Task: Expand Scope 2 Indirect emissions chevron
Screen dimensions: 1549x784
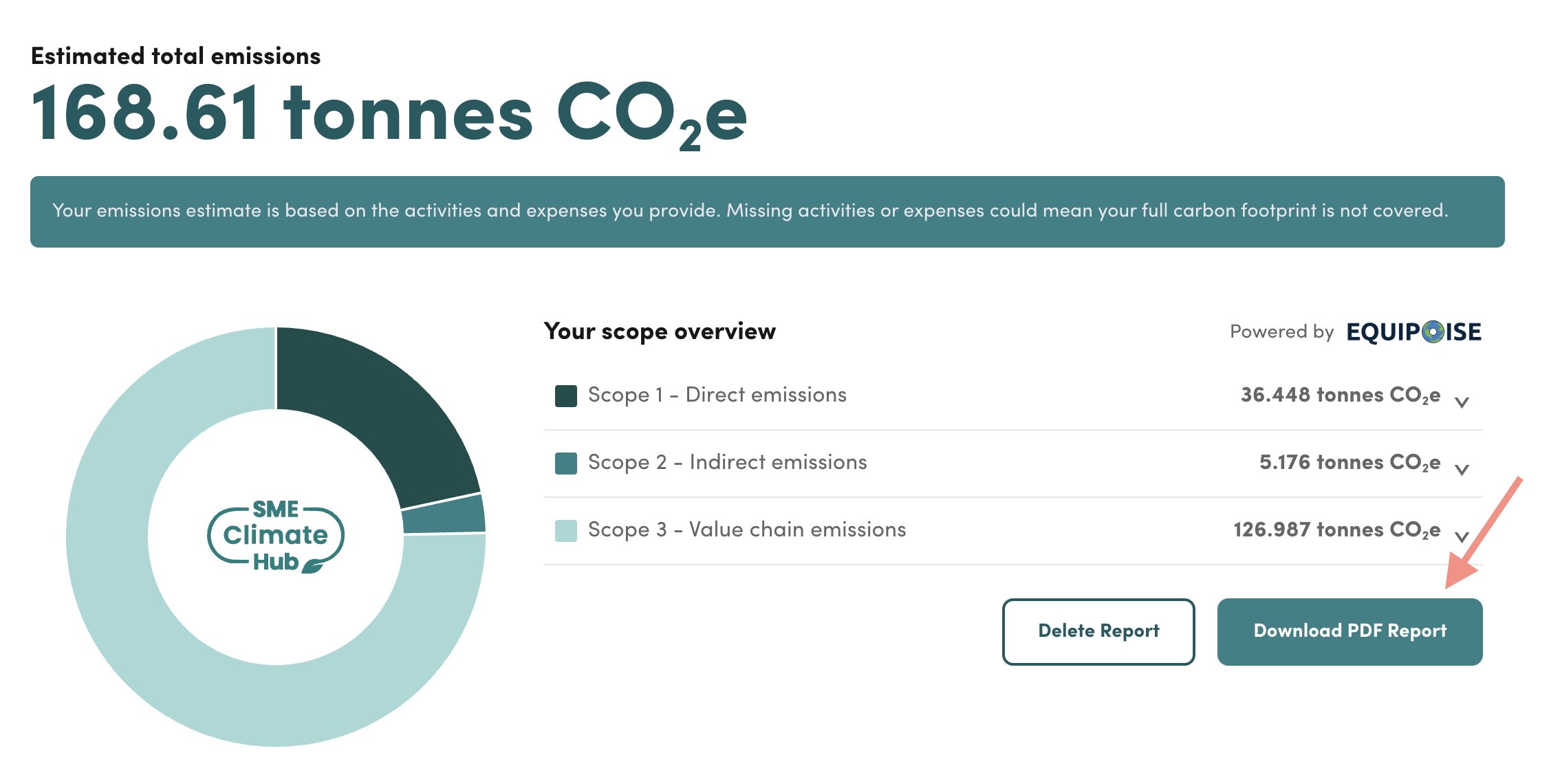Action: (x=1462, y=470)
